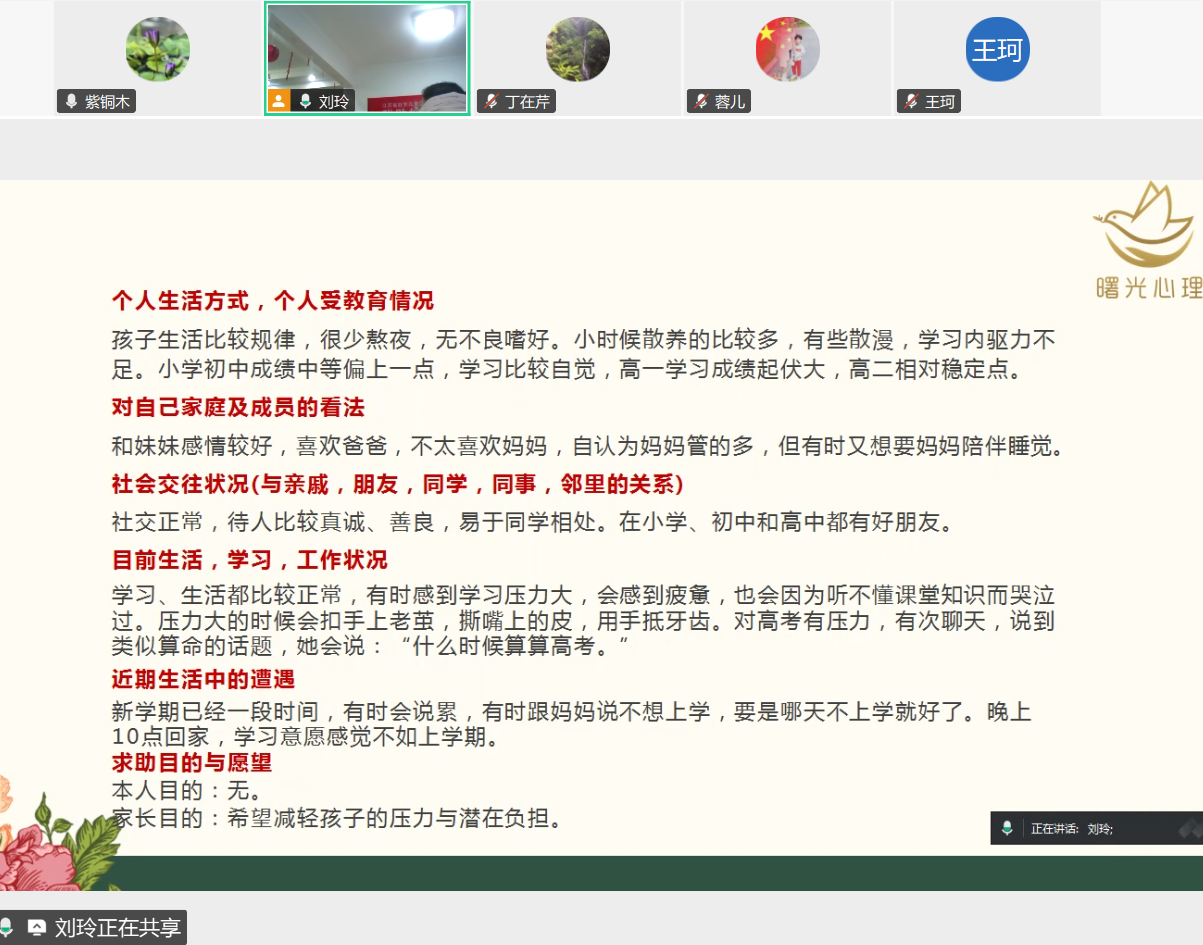Viewport: 1203px width, 945px height.
Task: Click the screen share icon in the sharing bar
Action: 37,928
